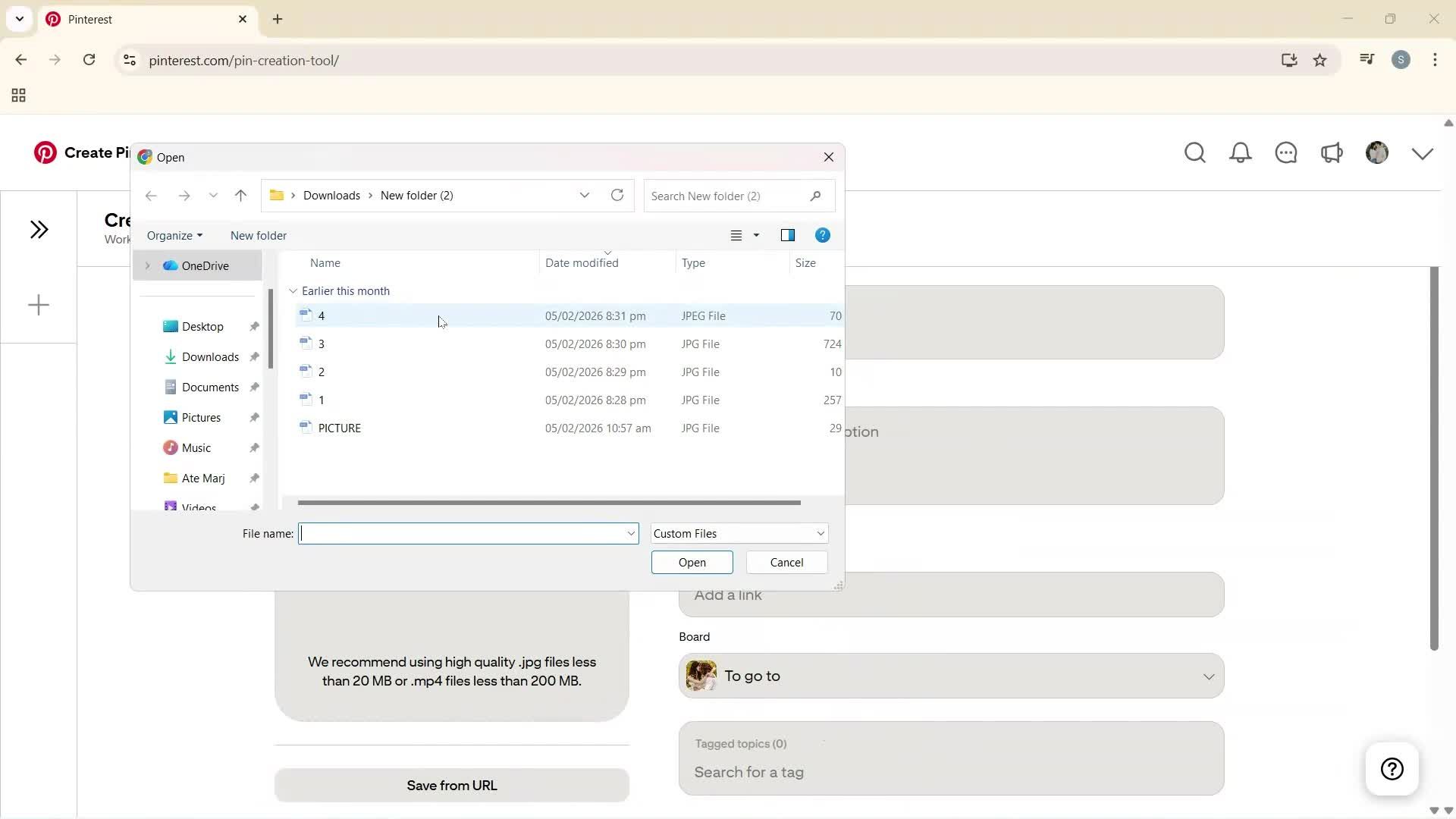Image resolution: width=1456 pixels, height=819 pixels.
Task: Click Save from URL
Action: point(452,785)
